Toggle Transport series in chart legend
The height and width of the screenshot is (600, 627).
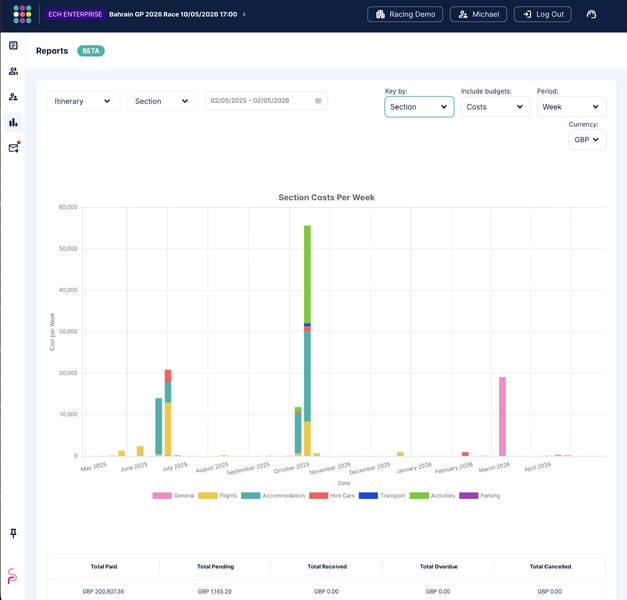click(x=382, y=496)
